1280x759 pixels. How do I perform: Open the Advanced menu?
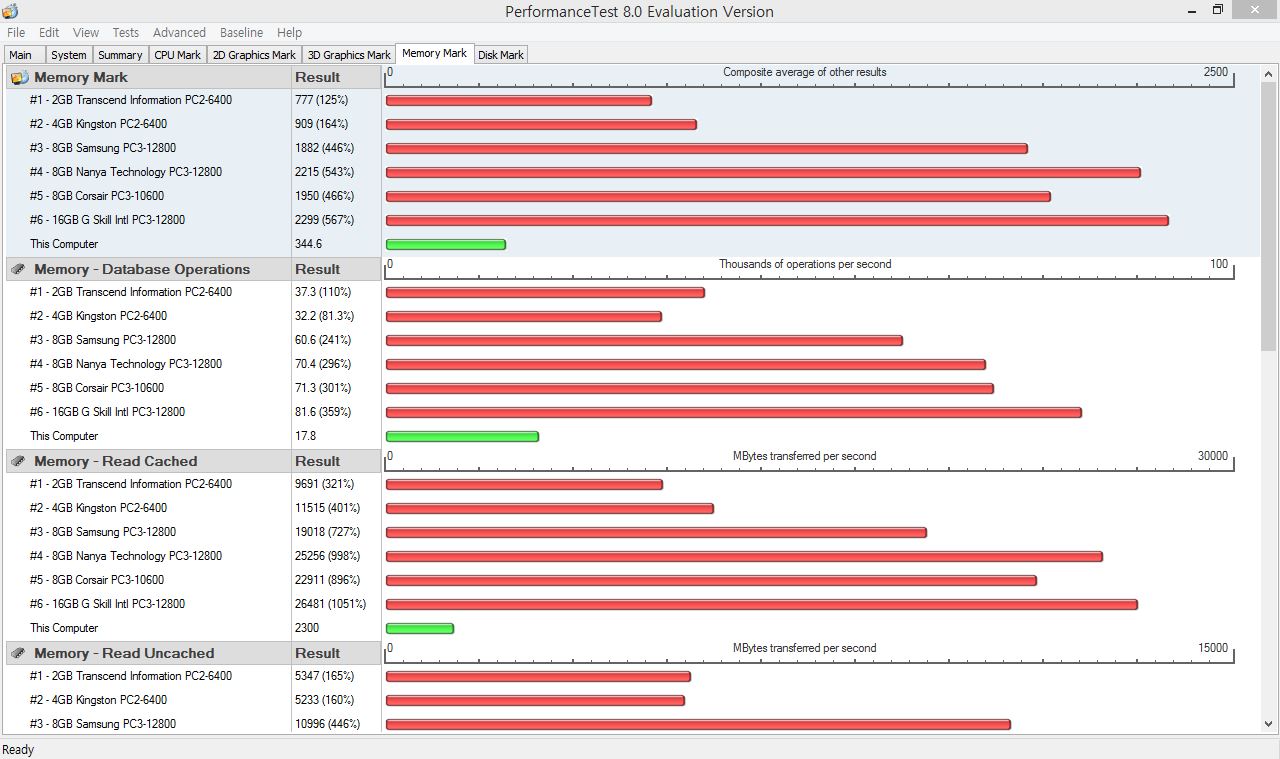point(179,33)
